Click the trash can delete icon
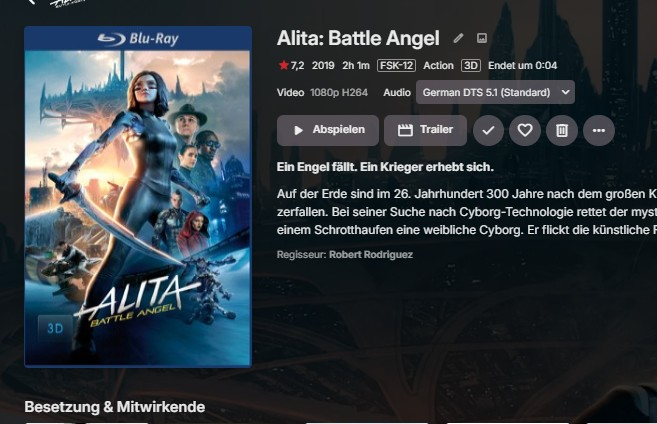Viewport: 657px width, 424px height. coord(561,130)
